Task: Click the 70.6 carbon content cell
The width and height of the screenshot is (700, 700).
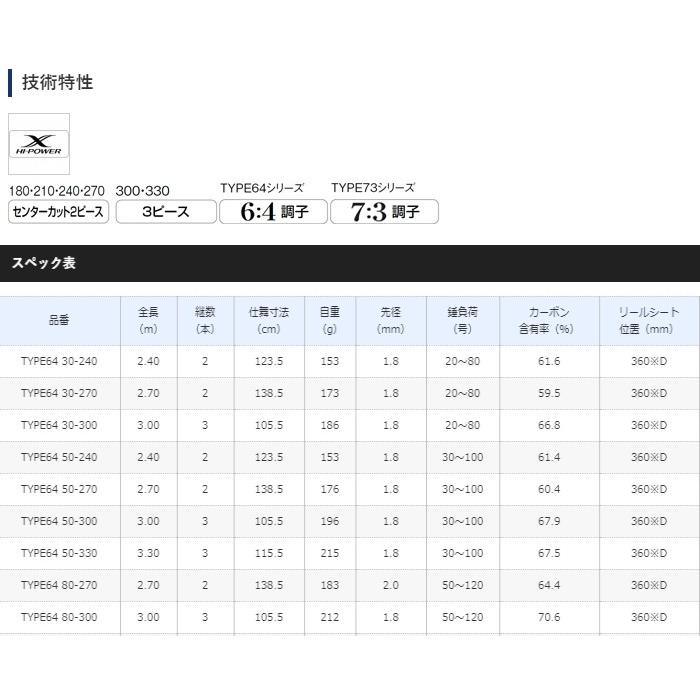Action: pos(549,617)
